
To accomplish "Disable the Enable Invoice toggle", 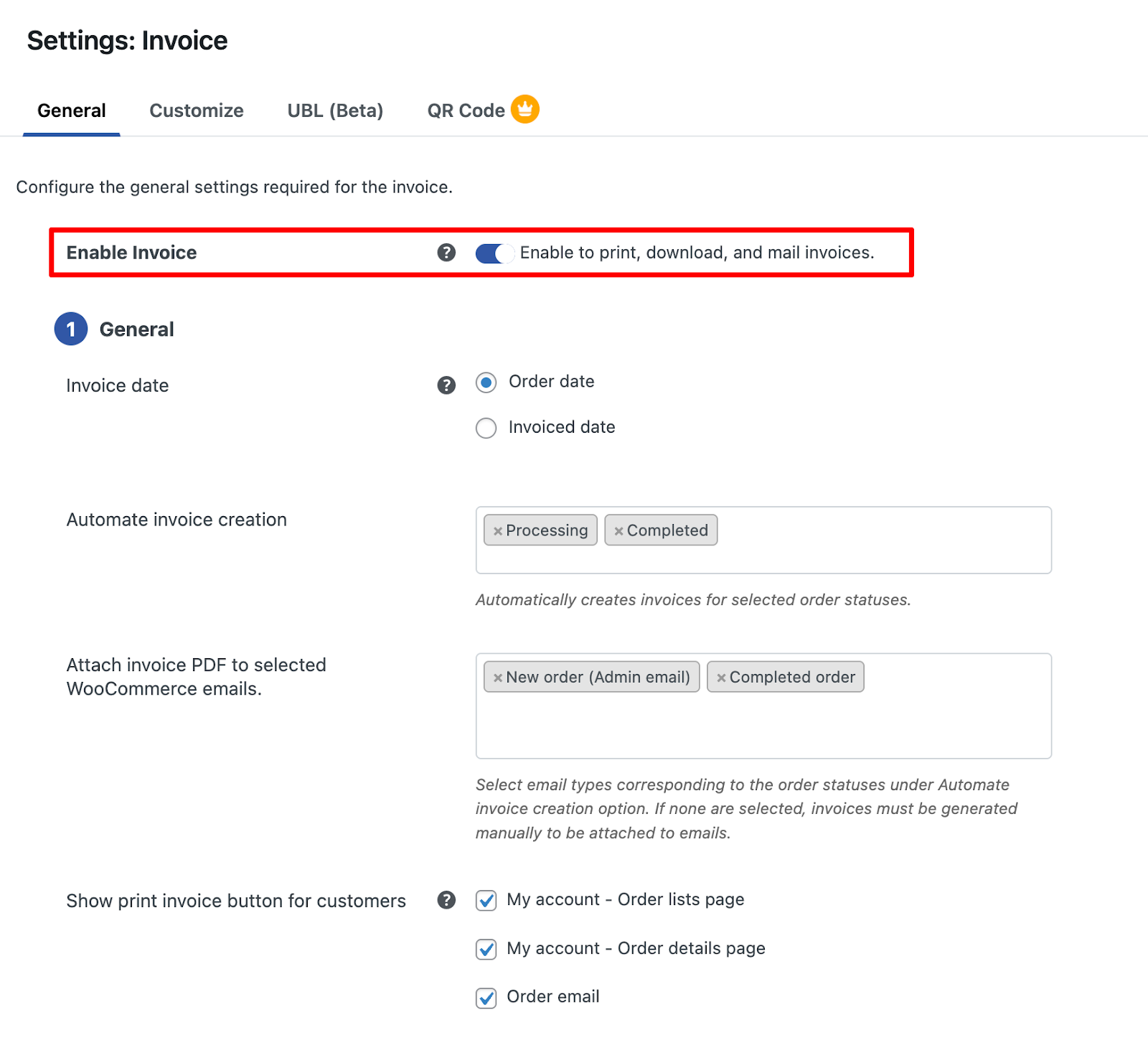I will 494,253.
